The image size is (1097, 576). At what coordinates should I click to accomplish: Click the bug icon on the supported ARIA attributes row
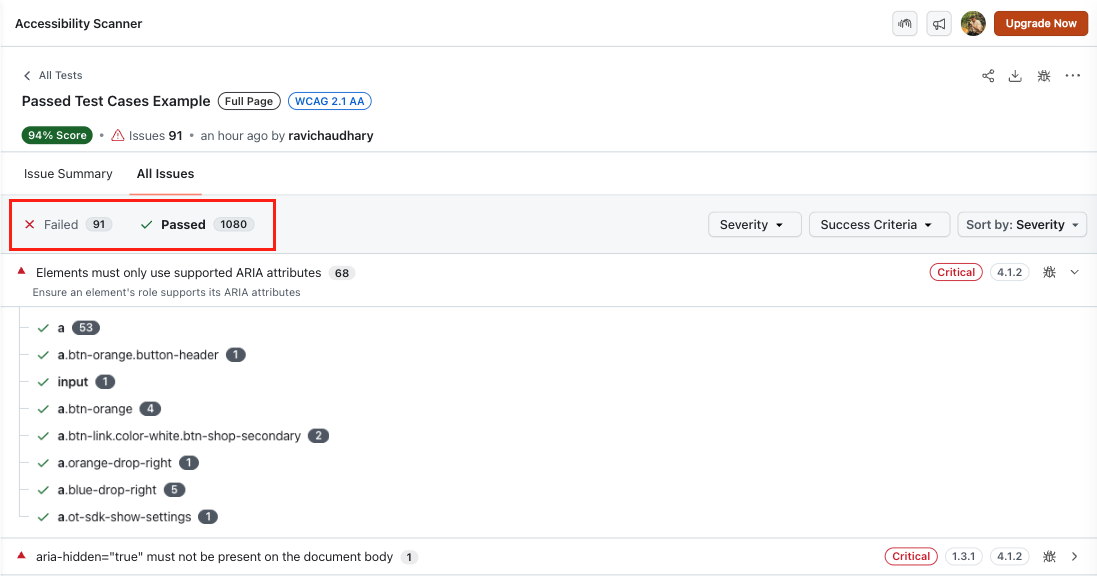[1049, 272]
